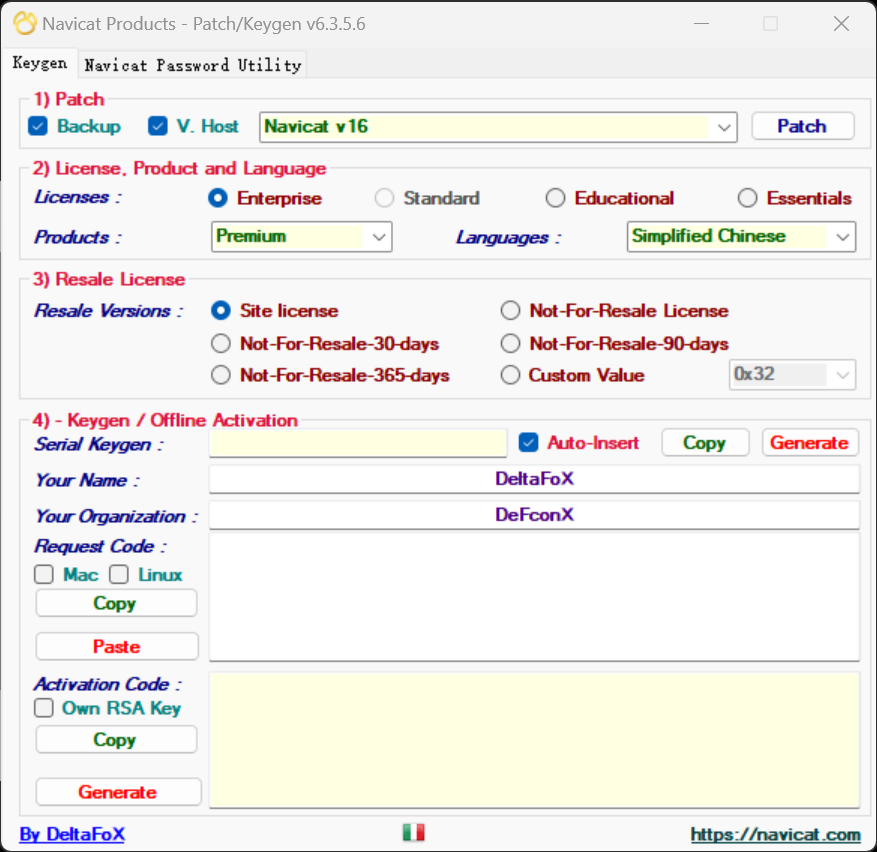
Task: Select the Educational license radio button
Action: point(556,198)
